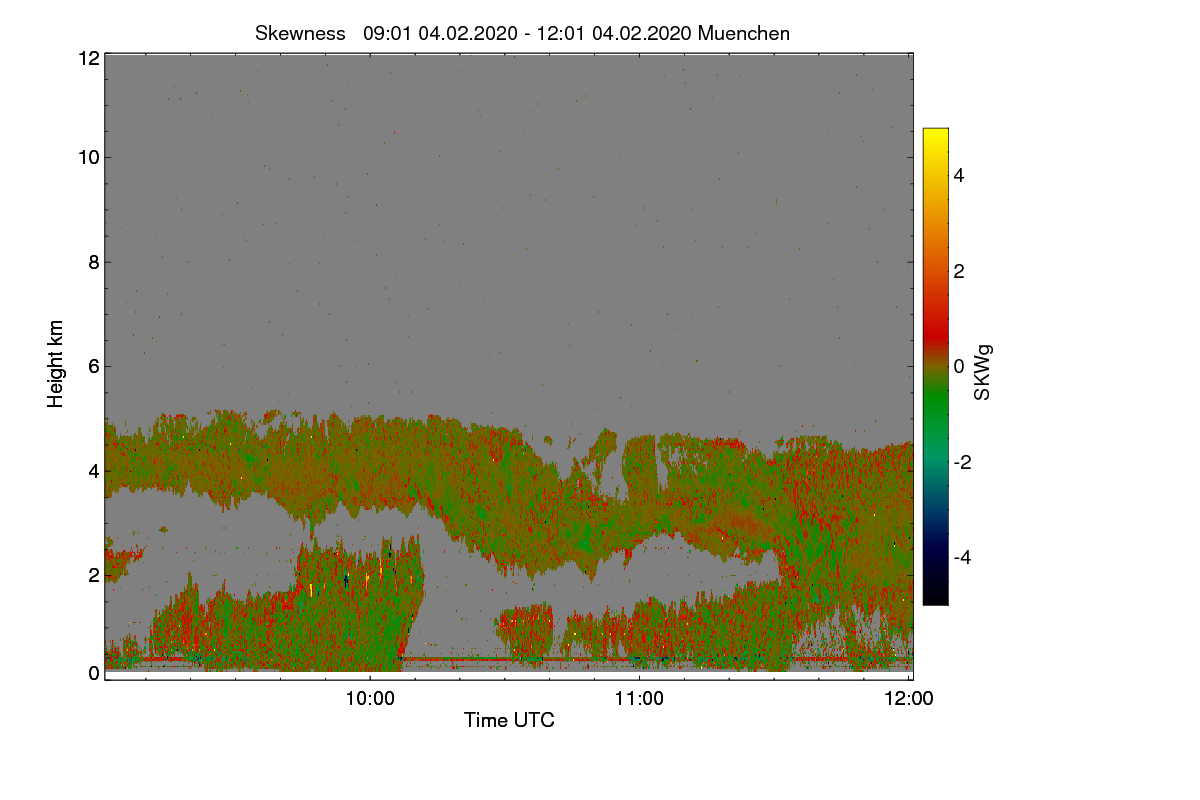This screenshot has height=800, width=1200.
Task: Click the black bottom of the colorbar
Action: click(x=935, y=595)
